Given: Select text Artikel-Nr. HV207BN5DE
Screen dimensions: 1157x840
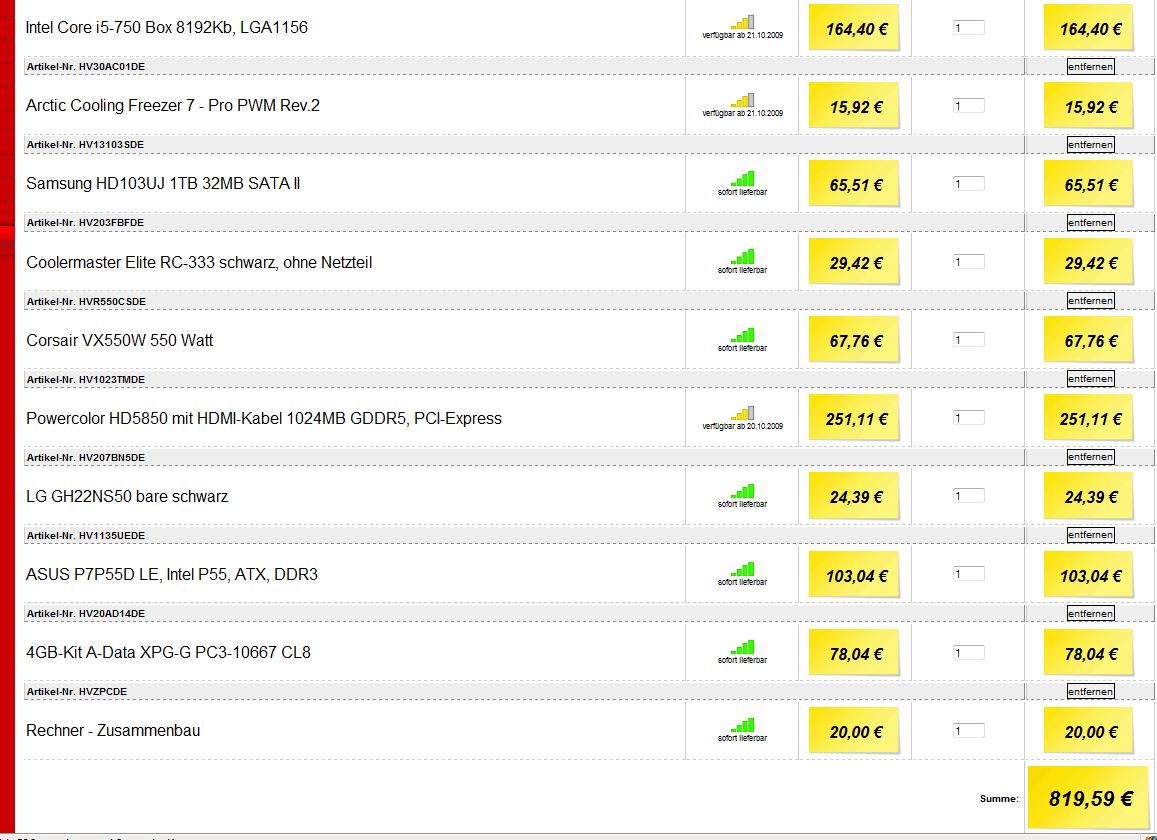Looking at the screenshot, I should [x=86, y=458].
